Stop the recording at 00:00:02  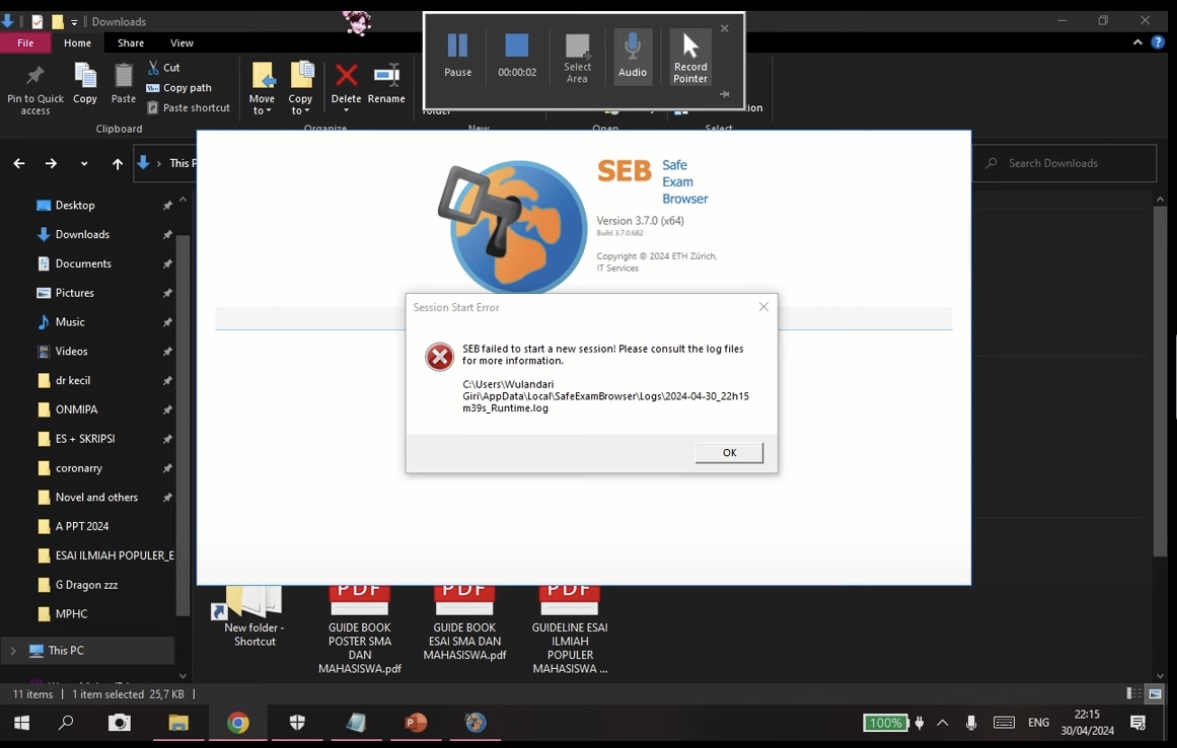pos(516,56)
